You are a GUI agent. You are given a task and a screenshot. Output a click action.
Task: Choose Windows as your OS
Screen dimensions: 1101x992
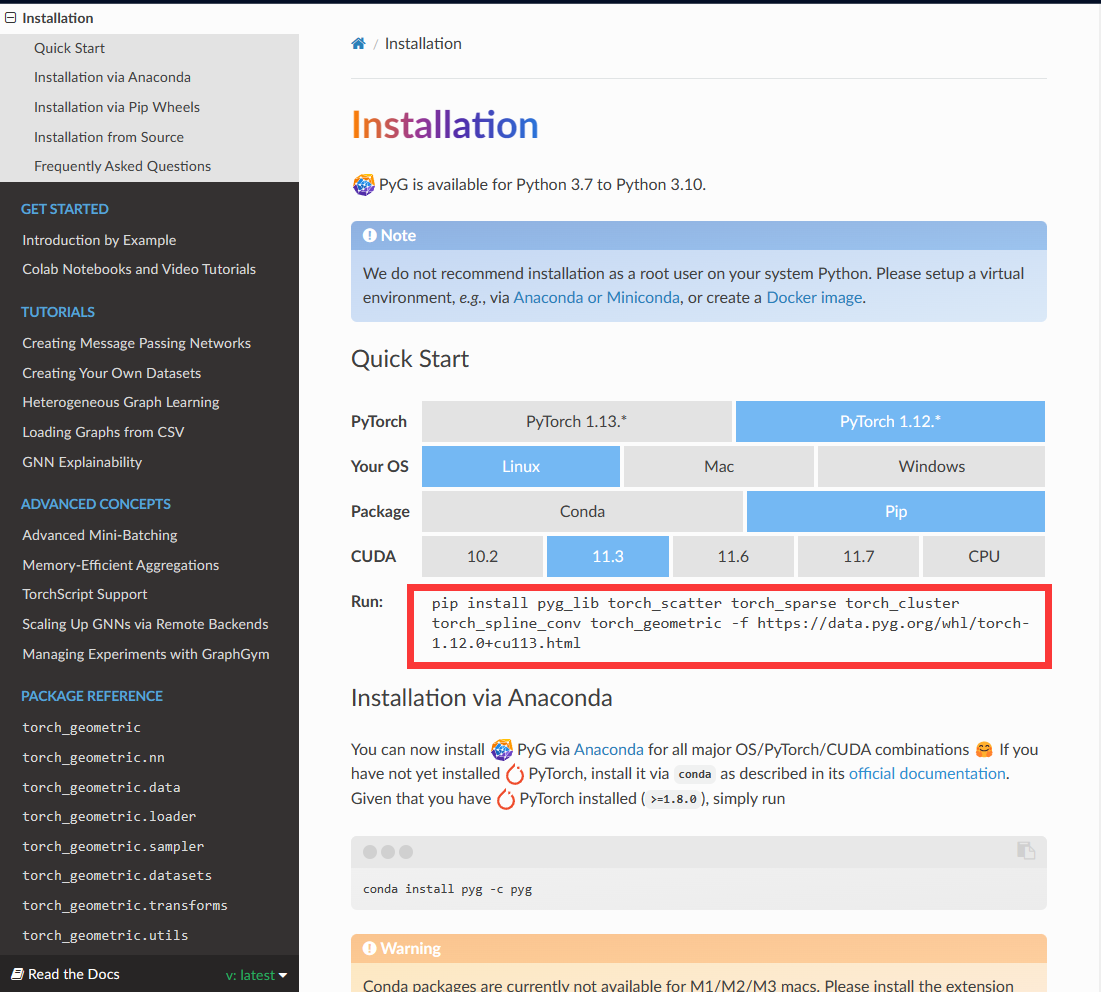pos(932,466)
